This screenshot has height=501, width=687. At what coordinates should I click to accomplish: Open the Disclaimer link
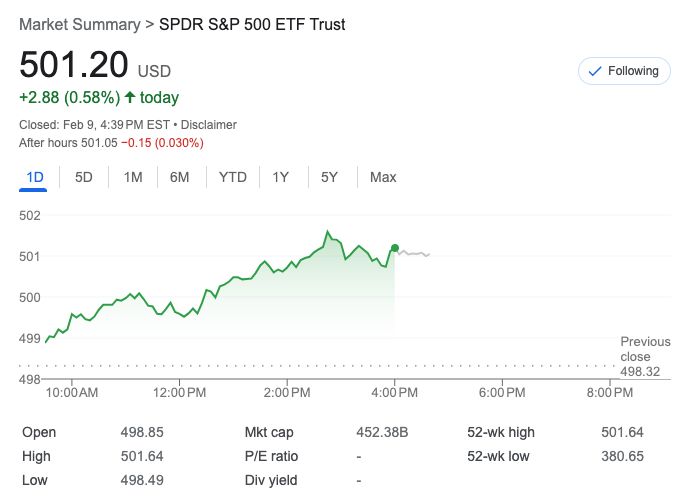[209, 125]
